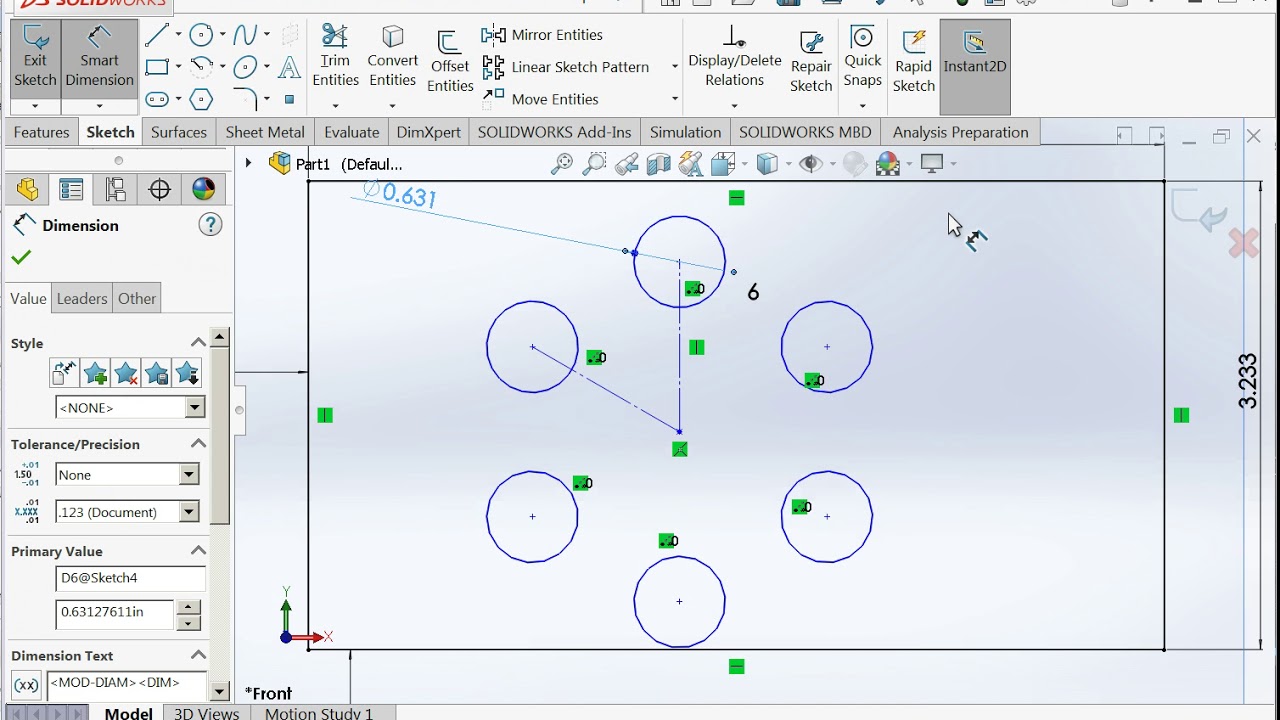Open the Sheet Metal tab
This screenshot has height=720, width=1280.
[x=265, y=132]
